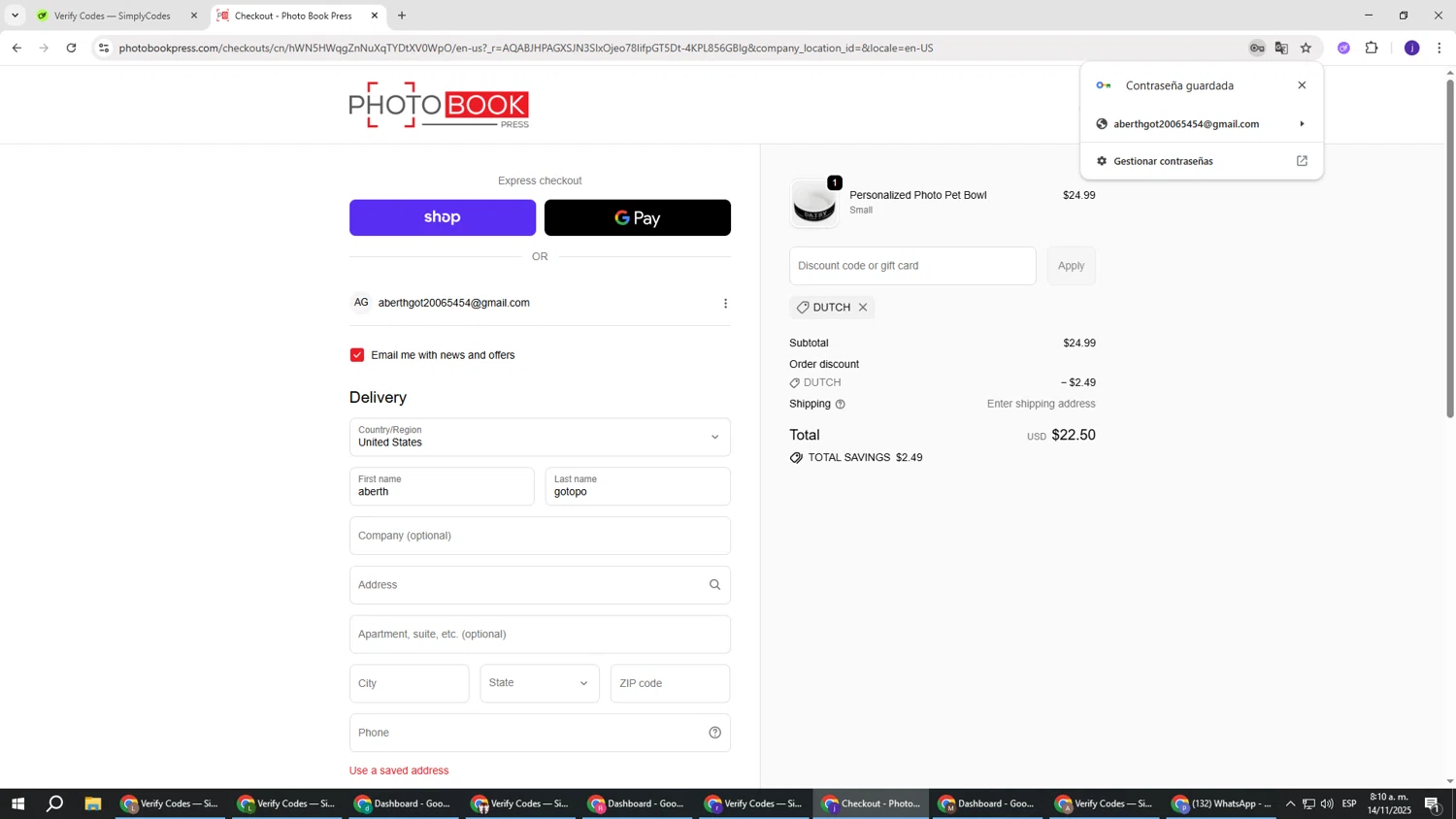The image size is (1456, 819).
Task: Open the Windows Start menu
Action: tap(17, 803)
